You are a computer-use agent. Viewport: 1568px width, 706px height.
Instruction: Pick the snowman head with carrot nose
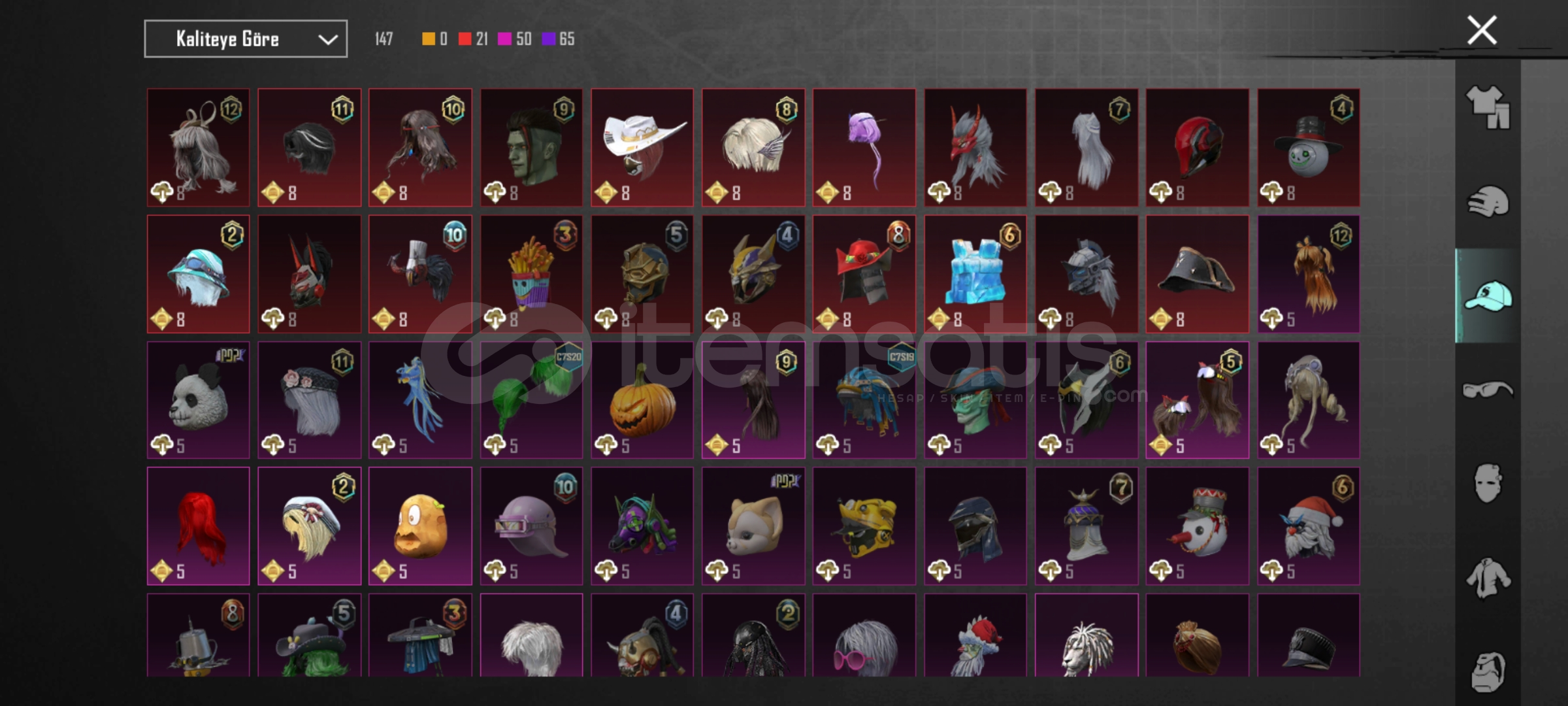tap(1198, 526)
